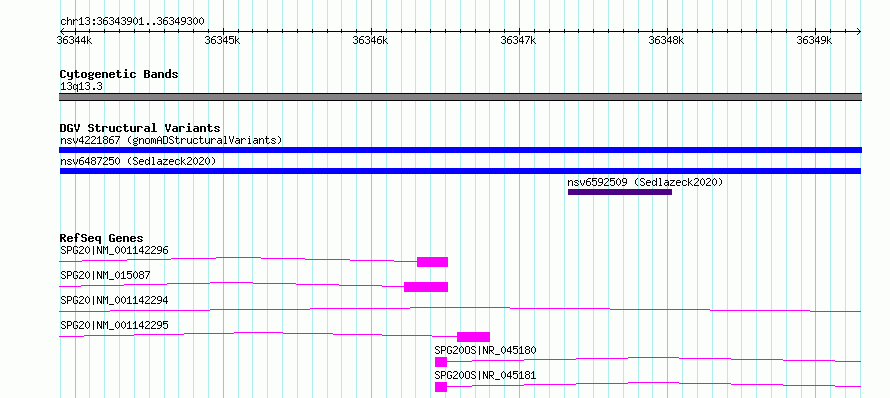This screenshot has height=398, width=890.
Task: Click the 36346k ruler tick label
Action: coord(371,40)
